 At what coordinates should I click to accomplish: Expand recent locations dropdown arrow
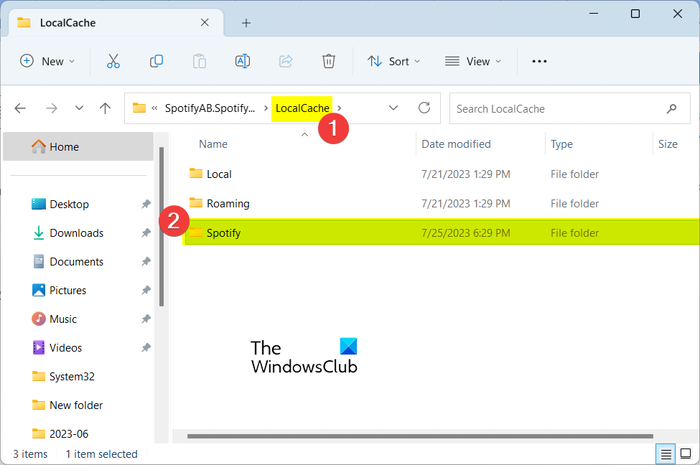(x=79, y=108)
